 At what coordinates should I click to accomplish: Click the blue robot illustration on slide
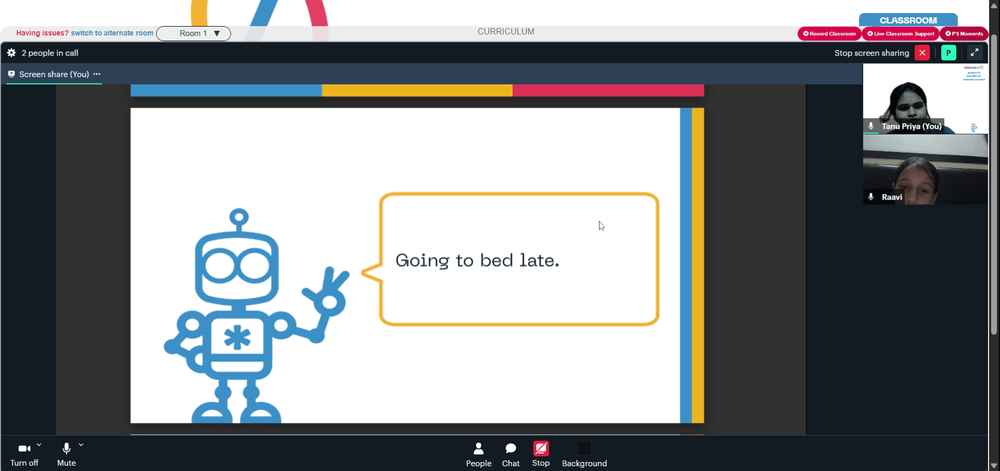coord(255,315)
